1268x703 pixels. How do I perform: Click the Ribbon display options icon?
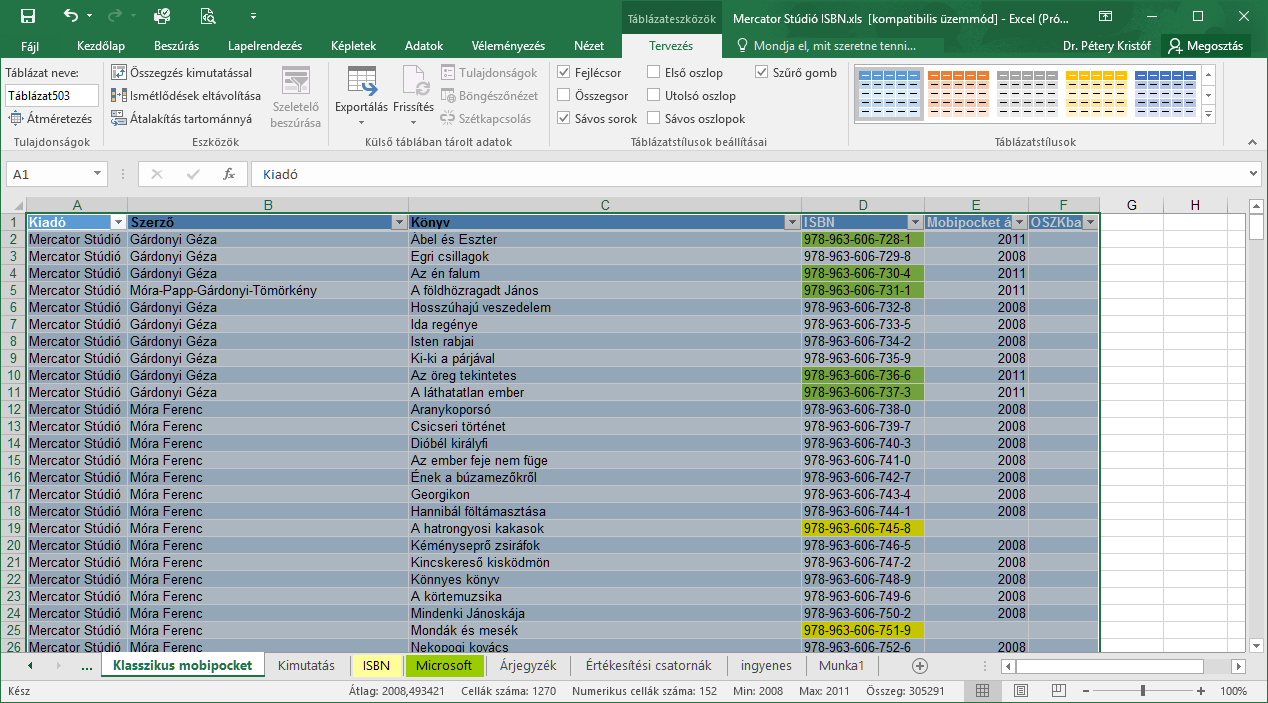(1105, 16)
